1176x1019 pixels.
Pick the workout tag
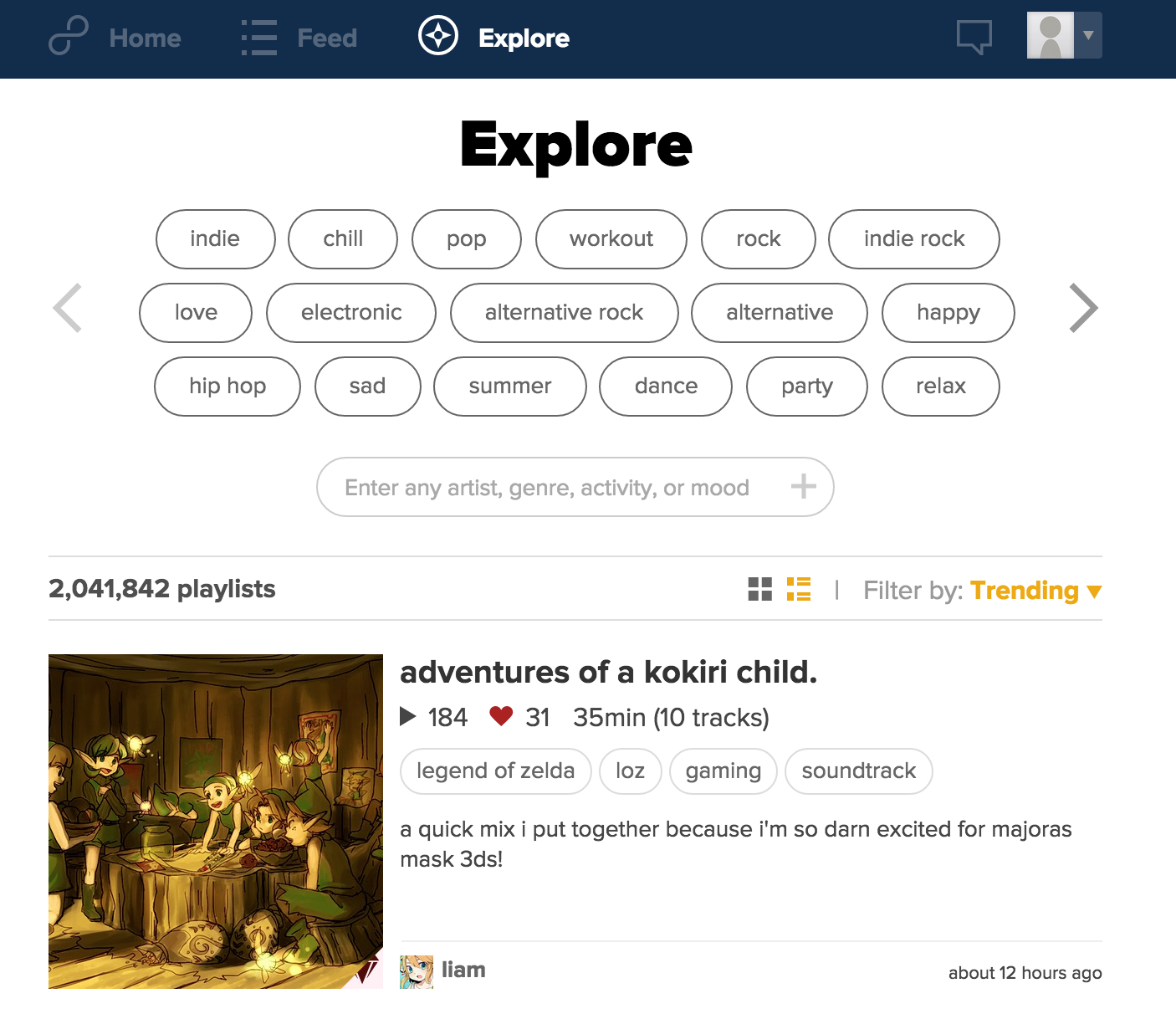(611, 239)
